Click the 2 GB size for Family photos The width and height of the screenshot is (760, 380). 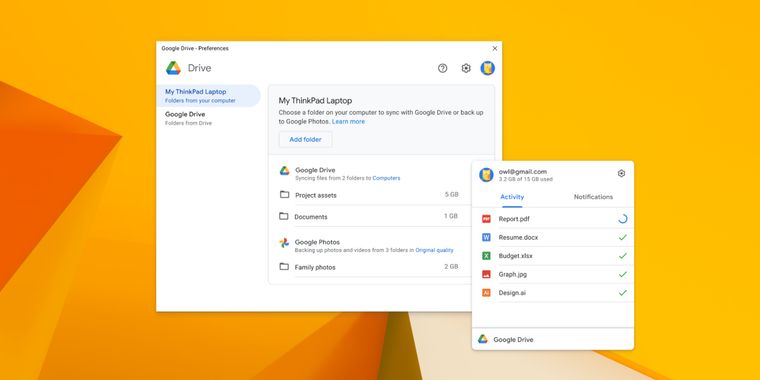point(451,267)
